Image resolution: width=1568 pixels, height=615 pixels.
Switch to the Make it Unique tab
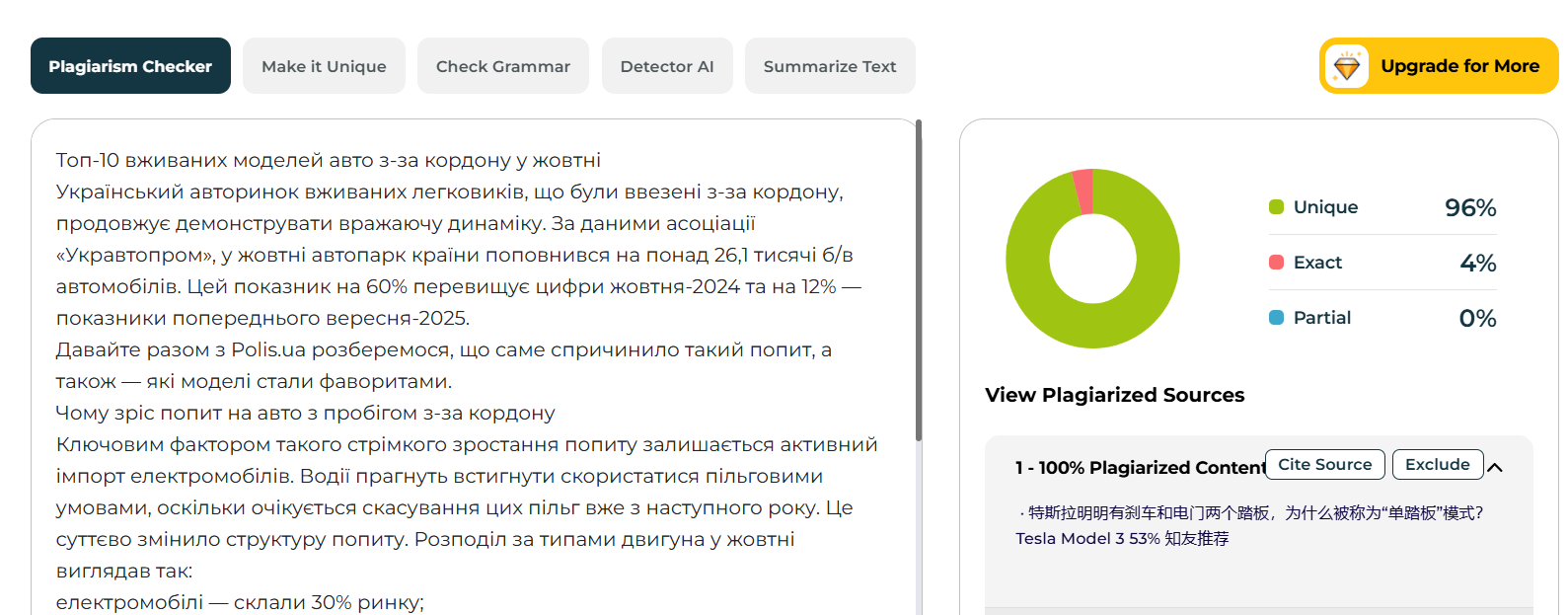tap(324, 66)
